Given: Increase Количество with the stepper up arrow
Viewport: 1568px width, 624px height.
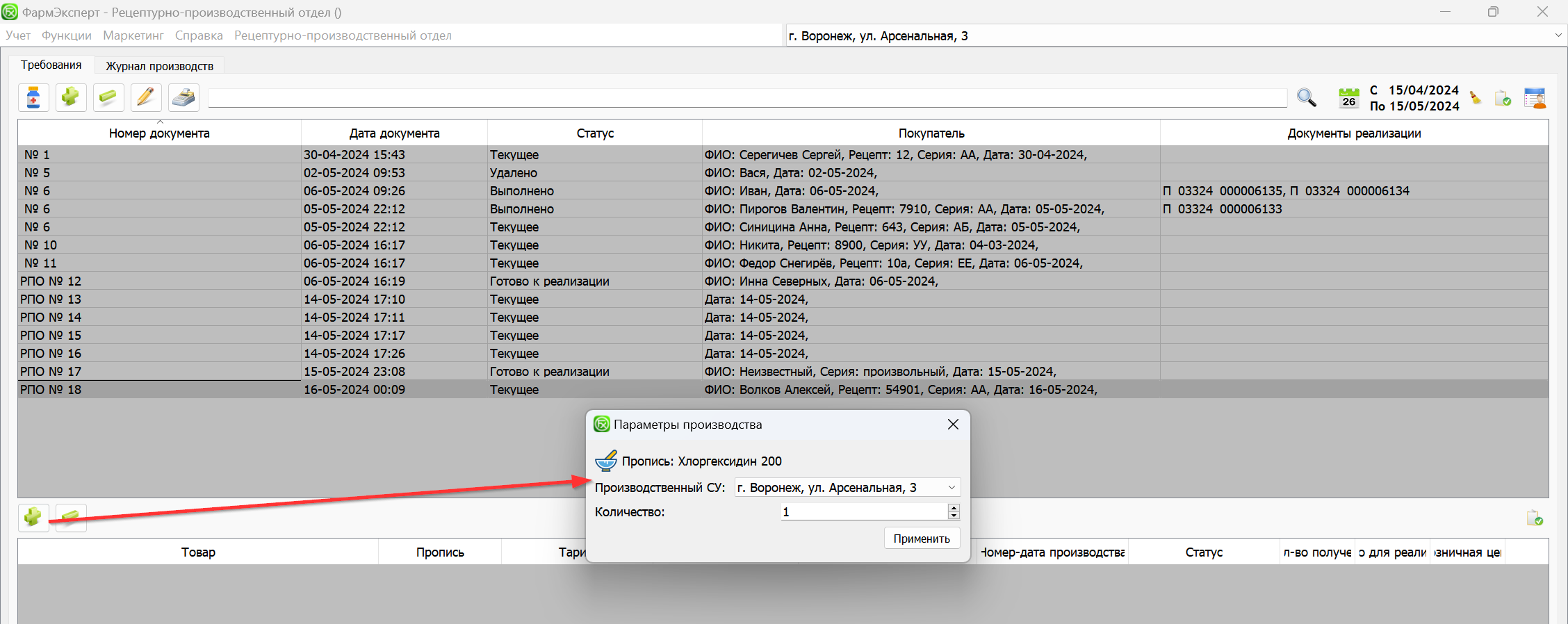Looking at the screenshot, I should (954, 508).
